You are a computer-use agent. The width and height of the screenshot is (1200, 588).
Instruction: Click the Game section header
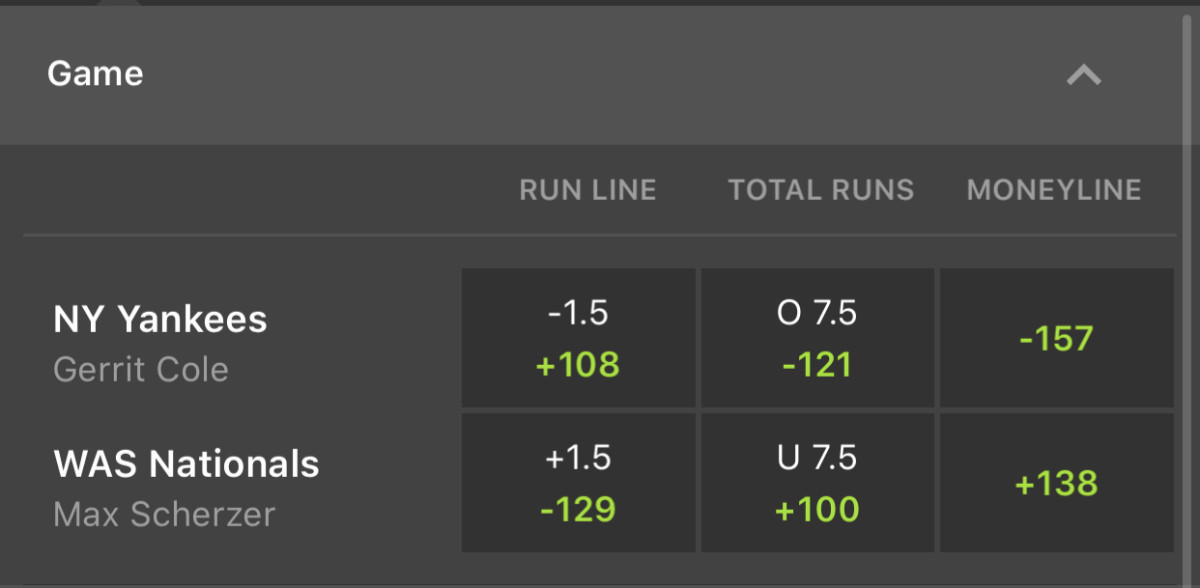pyautogui.click(x=95, y=72)
